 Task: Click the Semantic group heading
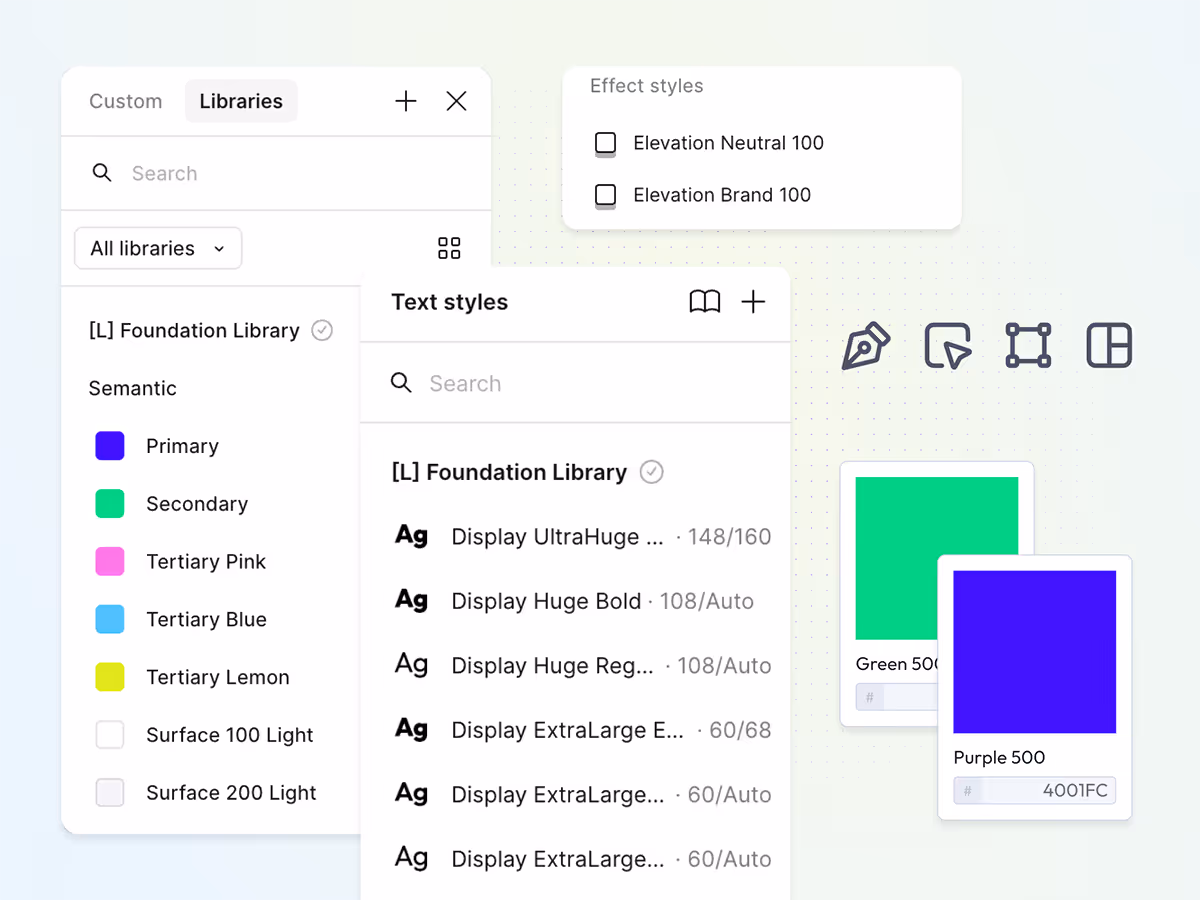133,388
